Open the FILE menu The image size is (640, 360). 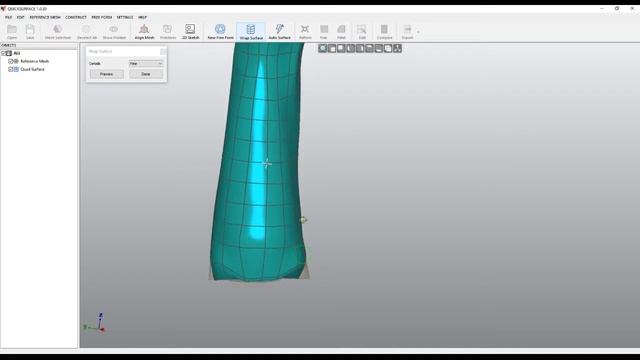9,18
